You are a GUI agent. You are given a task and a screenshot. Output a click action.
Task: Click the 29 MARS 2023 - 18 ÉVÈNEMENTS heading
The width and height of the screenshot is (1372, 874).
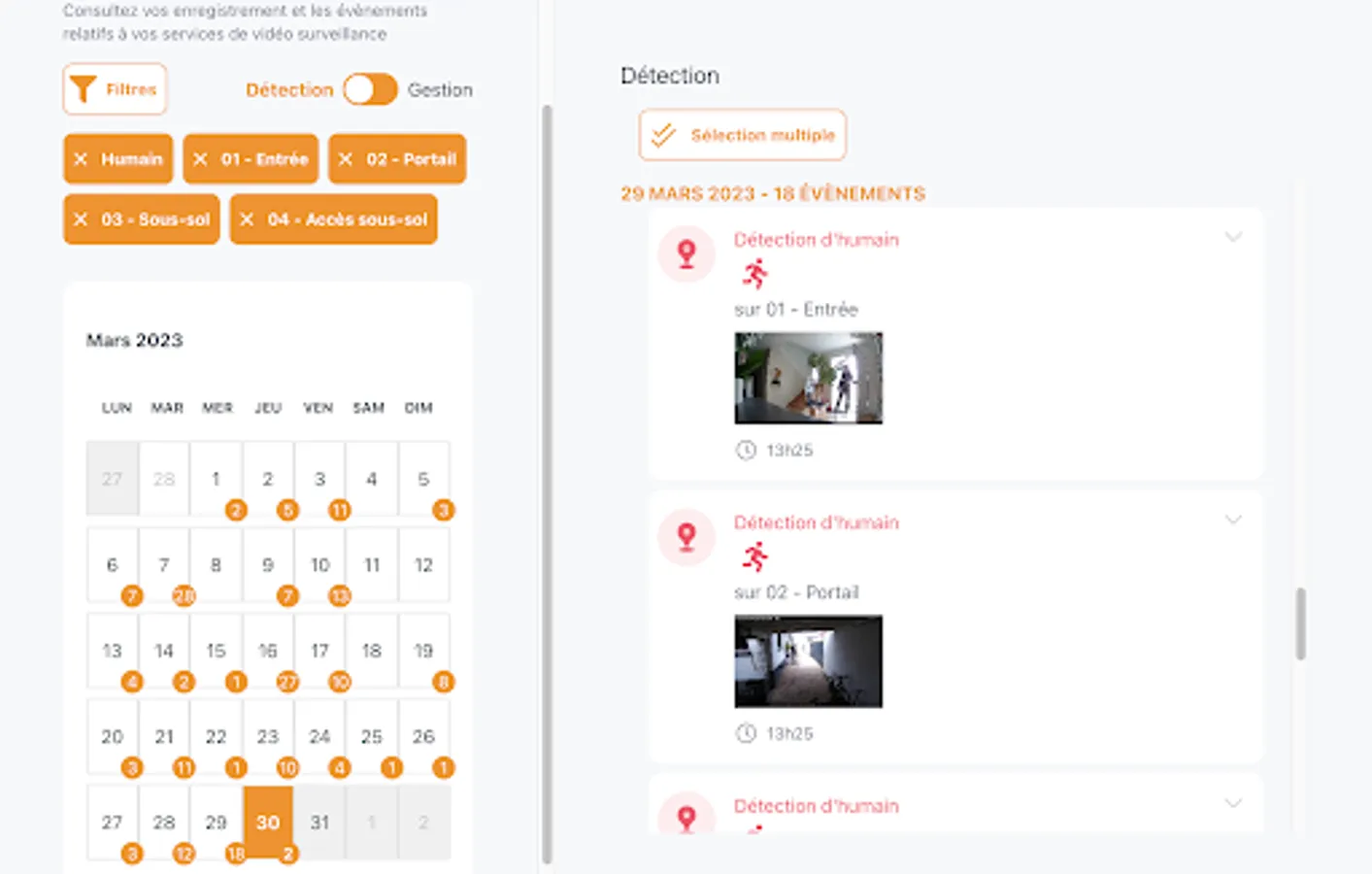pos(773,193)
